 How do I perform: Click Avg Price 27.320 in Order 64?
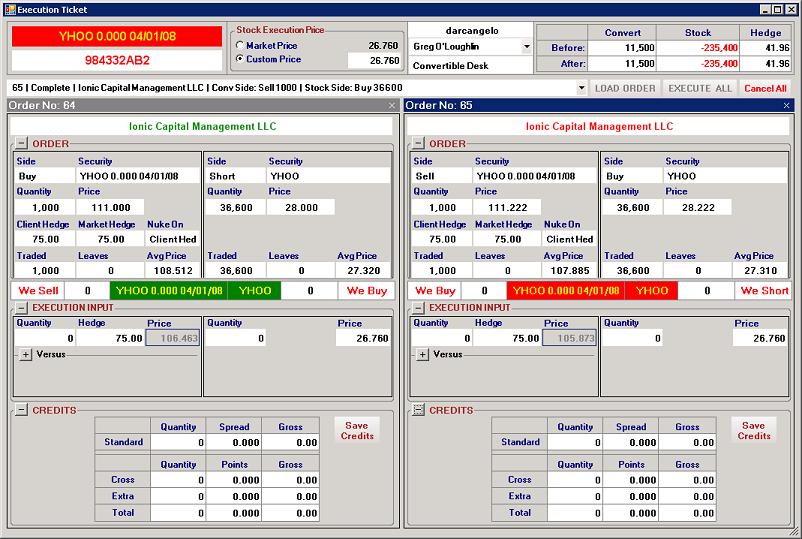click(x=363, y=270)
